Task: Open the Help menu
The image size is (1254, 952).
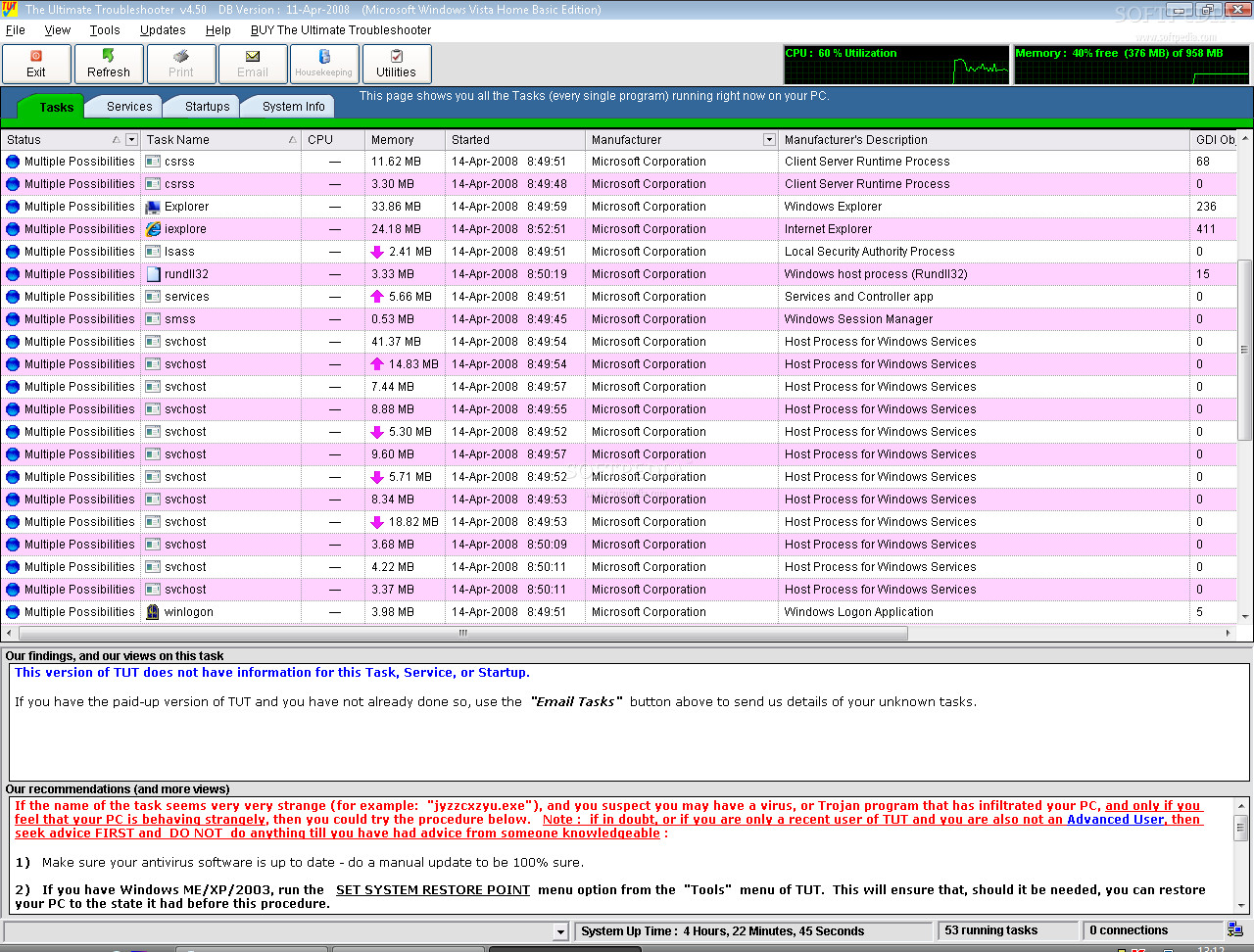Action: (x=218, y=30)
